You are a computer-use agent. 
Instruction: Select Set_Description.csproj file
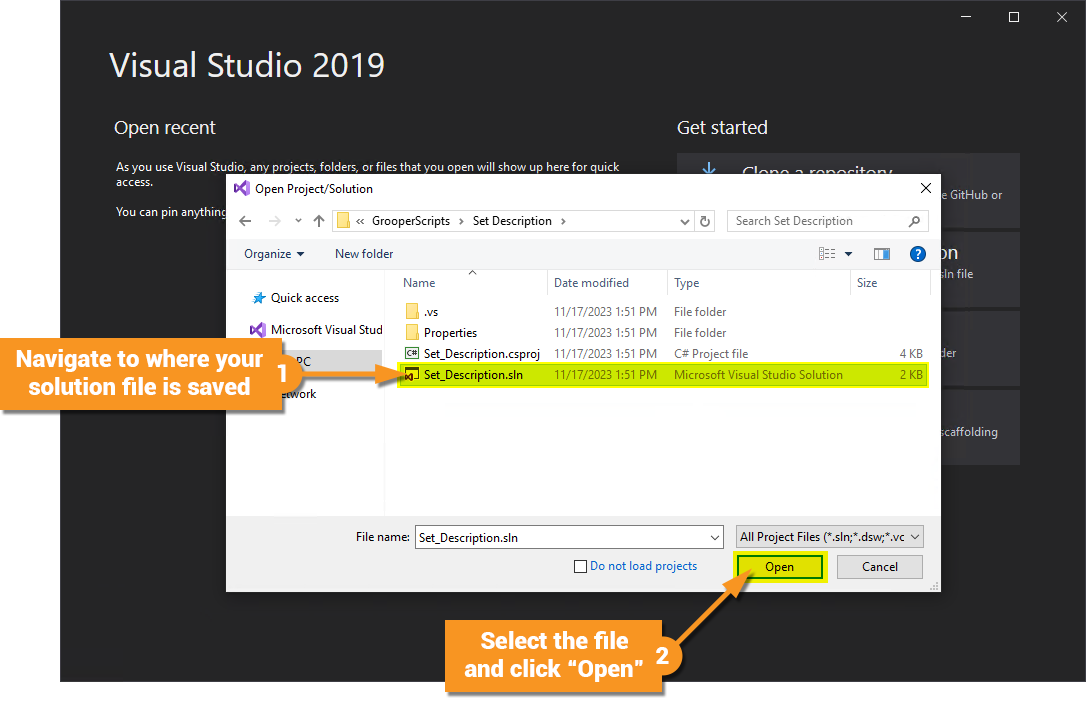coord(664,353)
